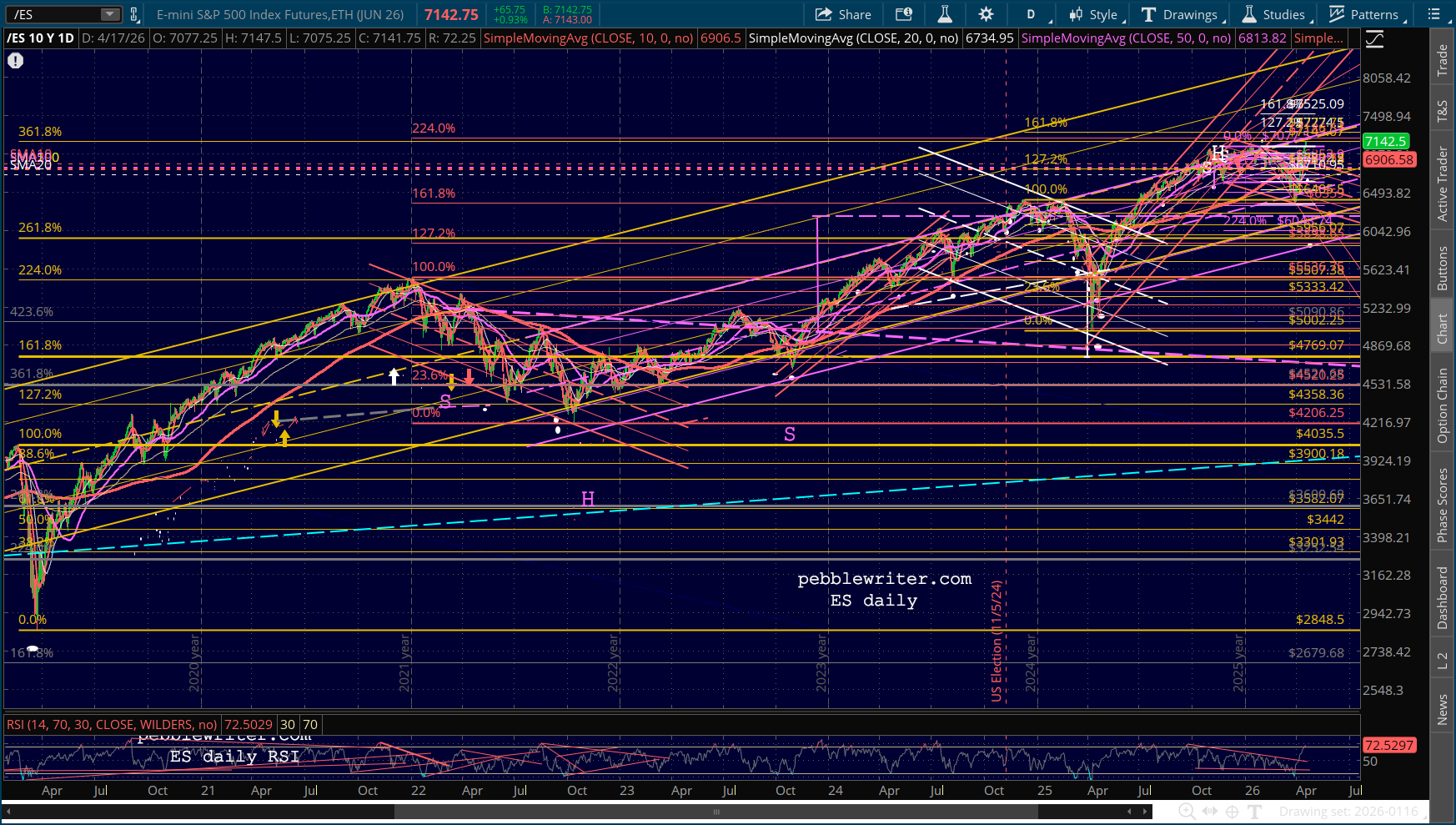Click the exclamation alert bubble on chart
Viewport: 1456px width, 825px height.
(16, 61)
